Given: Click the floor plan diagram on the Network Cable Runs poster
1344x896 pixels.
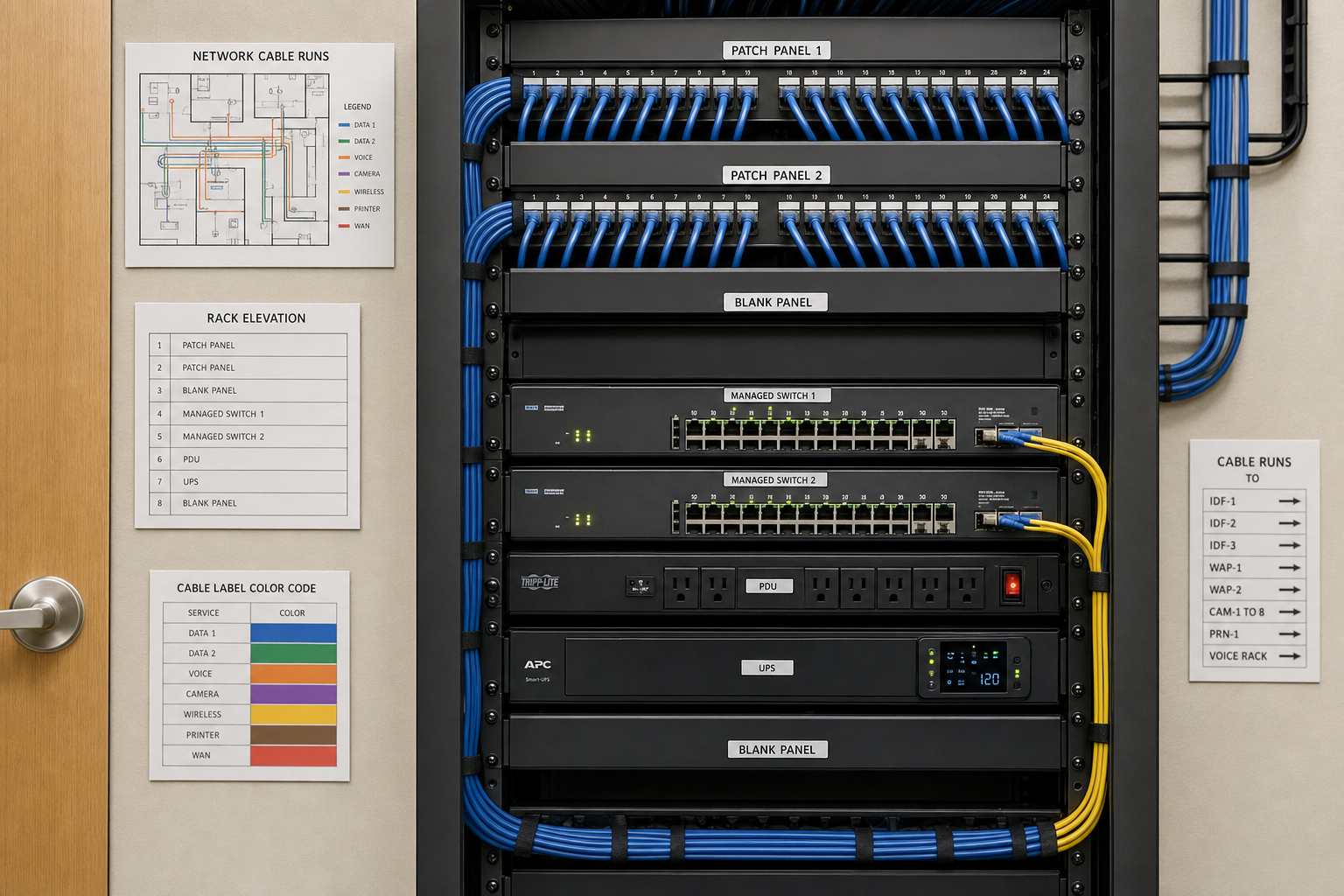Looking at the screenshot, I should [234, 159].
